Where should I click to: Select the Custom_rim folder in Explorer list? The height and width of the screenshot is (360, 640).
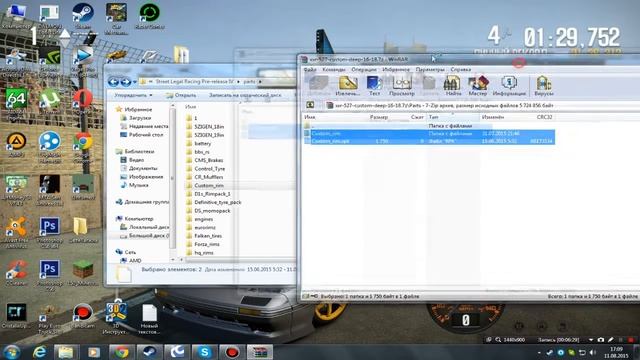pyautogui.click(x=209, y=185)
